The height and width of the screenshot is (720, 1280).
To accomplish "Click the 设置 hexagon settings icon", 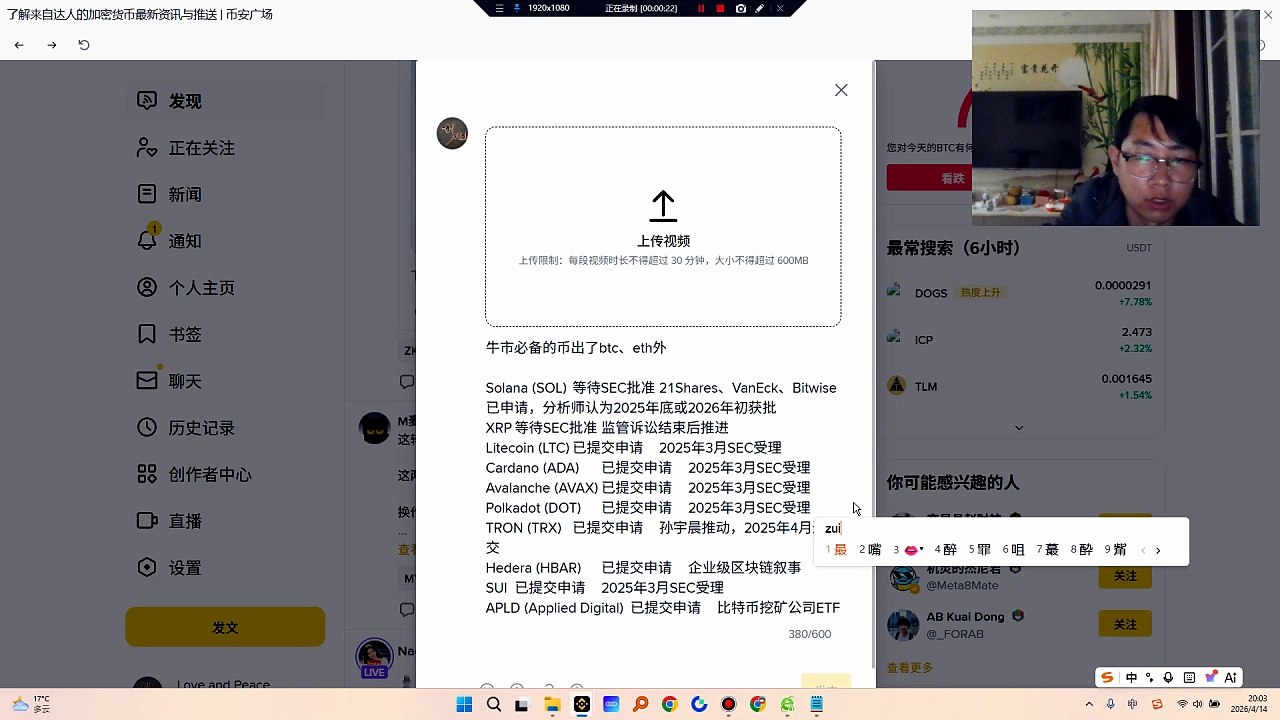I will pos(147,567).
